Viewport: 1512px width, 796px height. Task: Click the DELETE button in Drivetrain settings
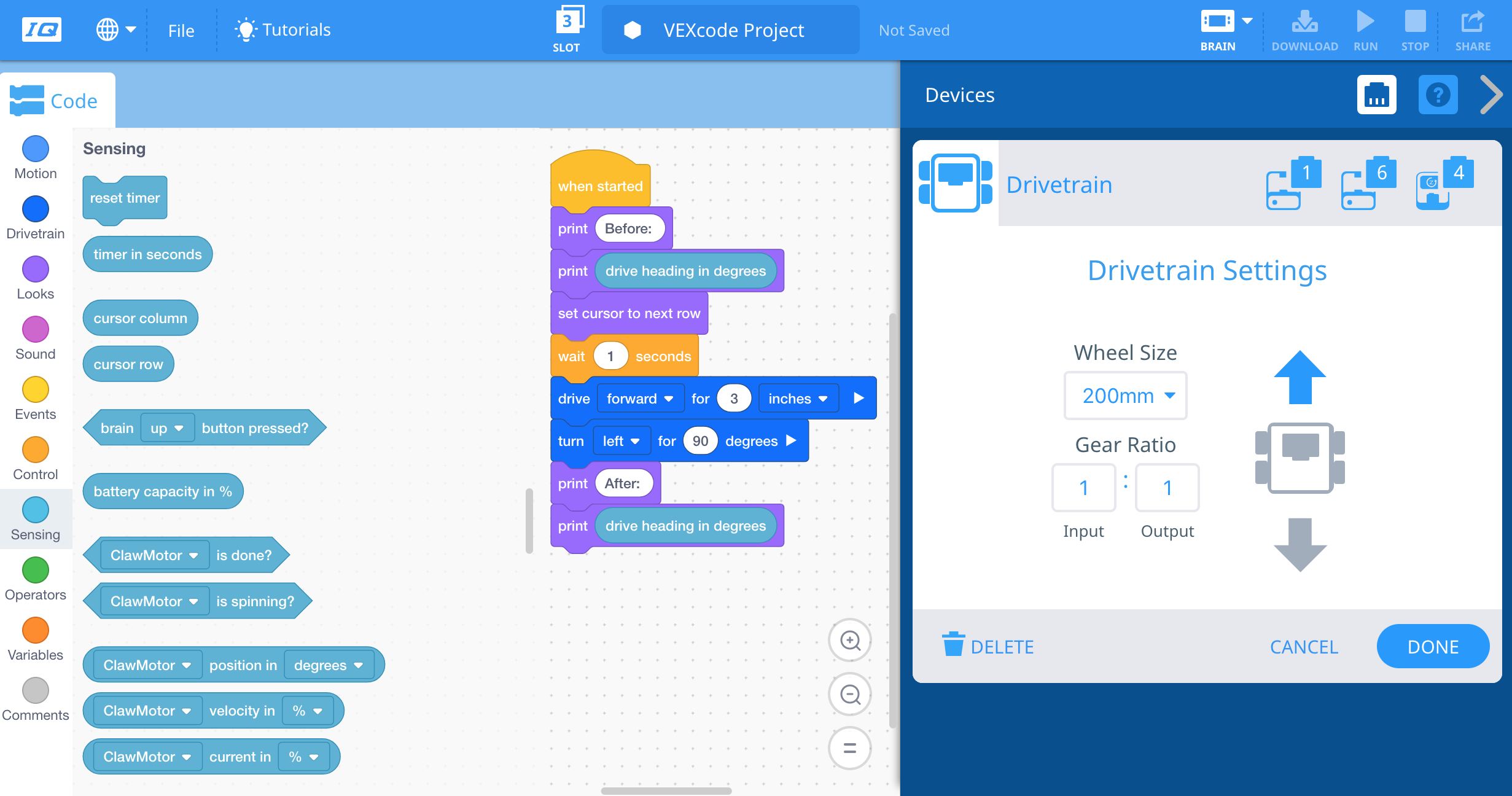pyautogui.click(x=988, y=645)
